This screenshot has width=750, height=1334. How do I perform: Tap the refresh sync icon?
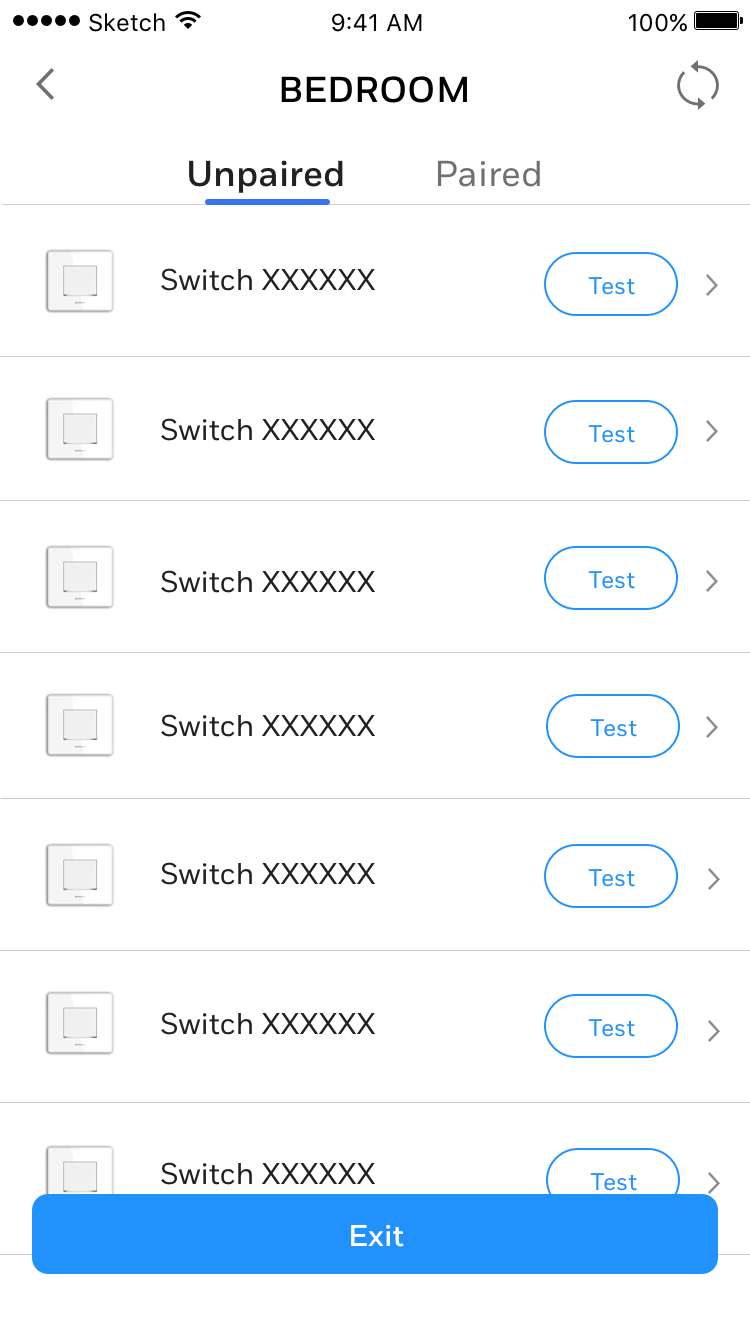(x=697, y=86)
